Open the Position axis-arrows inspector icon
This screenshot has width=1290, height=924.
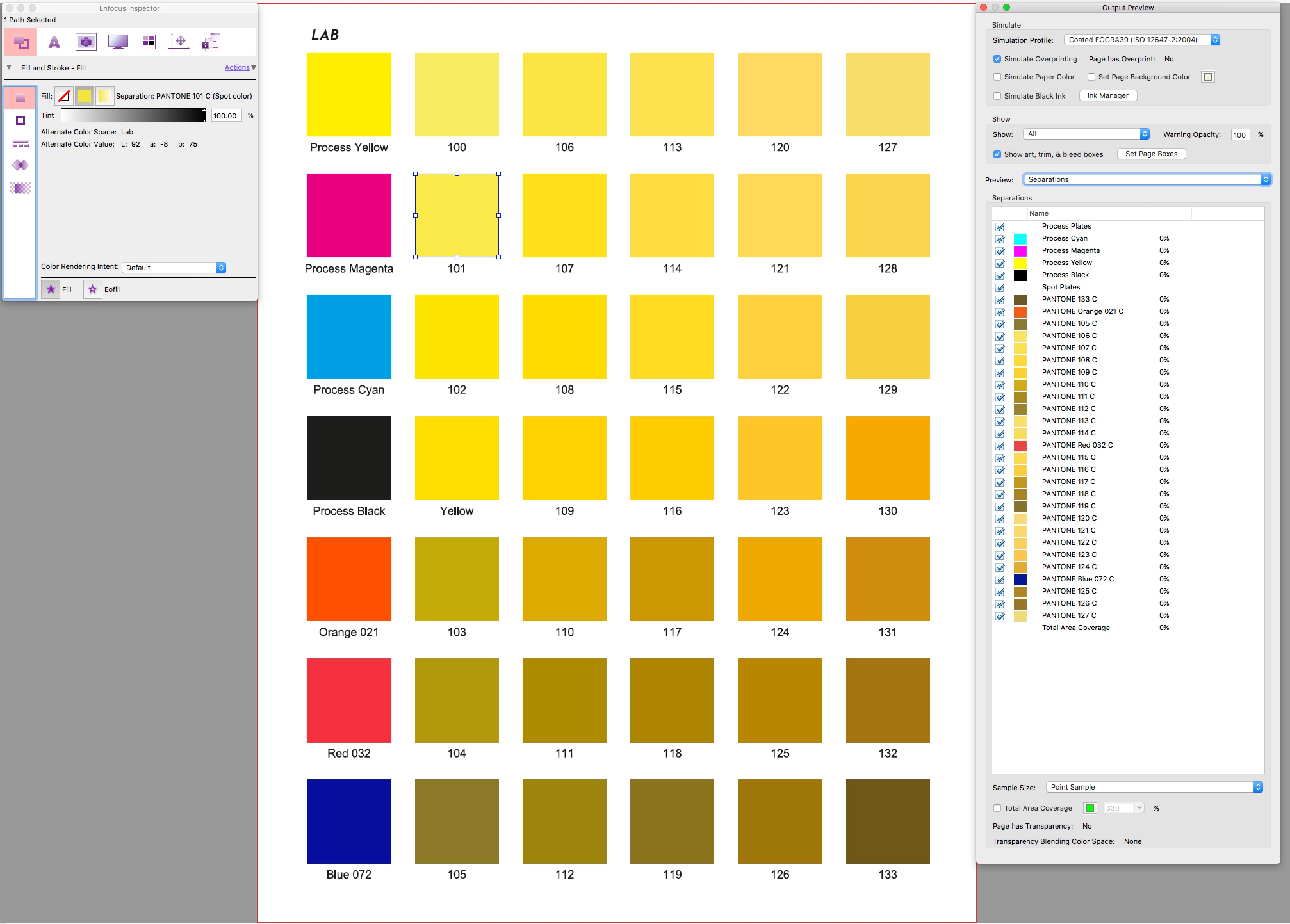click(180, 42)
